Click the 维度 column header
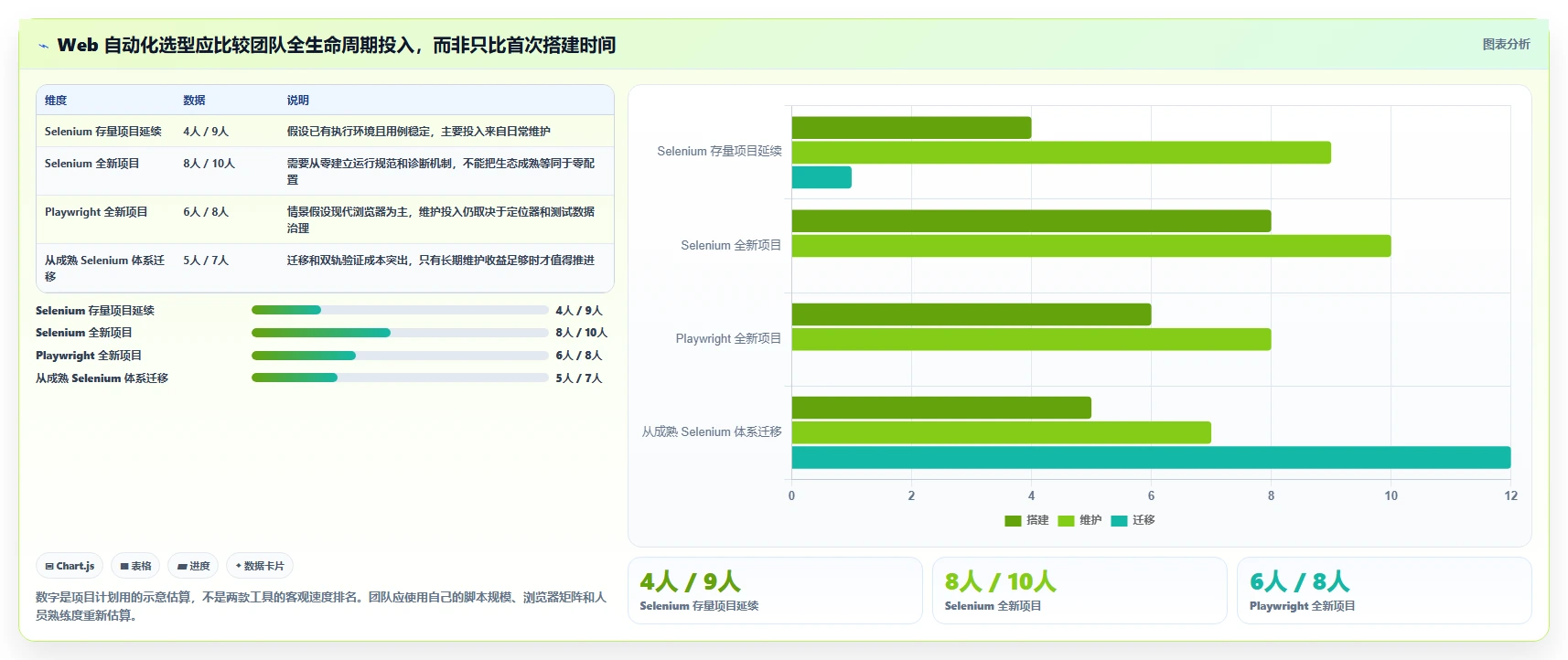The image size is (1568, 660). 56,101
